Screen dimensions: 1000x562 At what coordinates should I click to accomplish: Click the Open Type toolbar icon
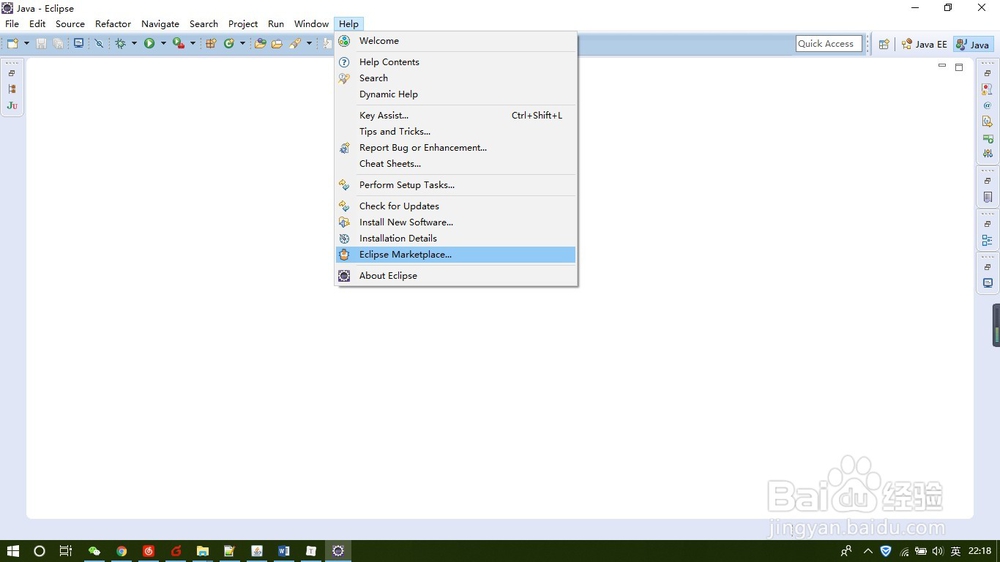260,43
